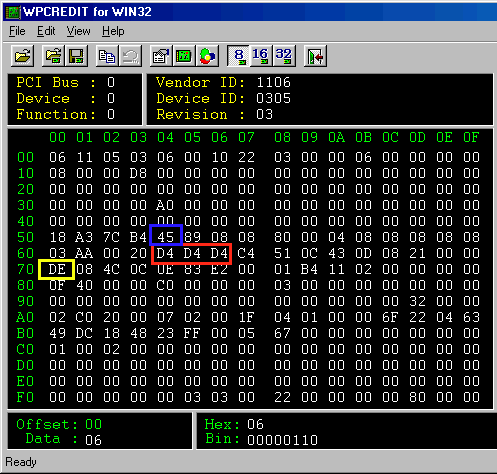Select the blue-boxed 45 byte at offset 54
The height and width of the screenshot is (474, 497).
pos(166,237)
